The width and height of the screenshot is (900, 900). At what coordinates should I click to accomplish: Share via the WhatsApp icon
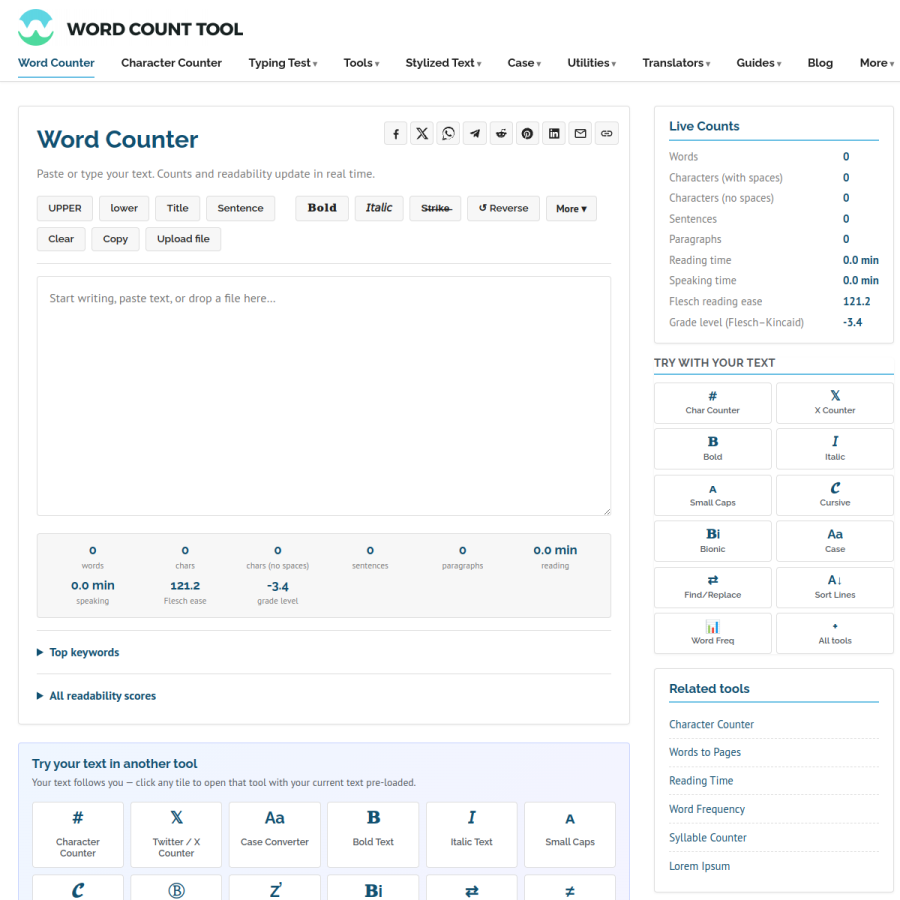tap(448, 134)
